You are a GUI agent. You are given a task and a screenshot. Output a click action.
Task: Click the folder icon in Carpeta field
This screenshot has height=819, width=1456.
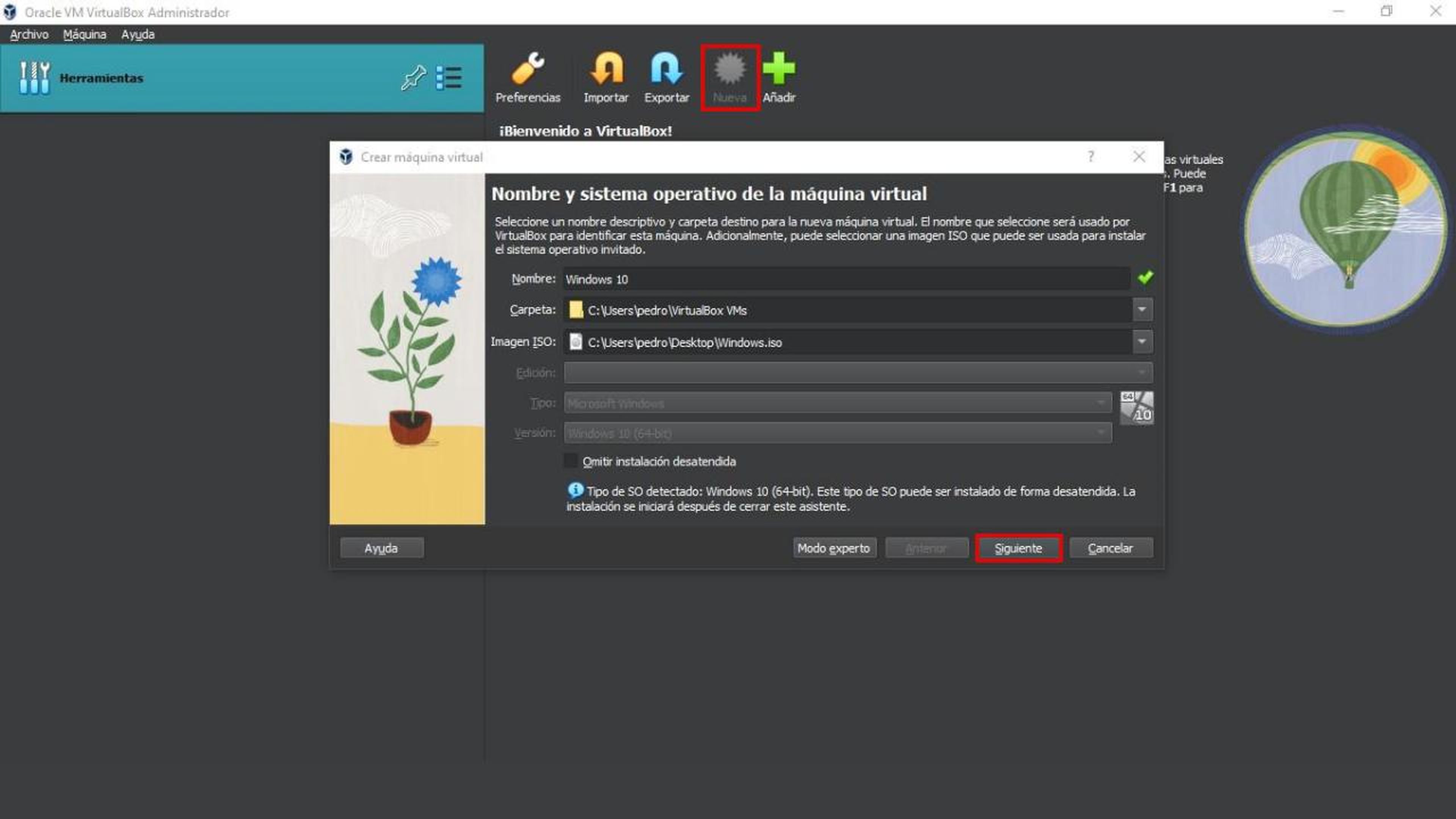point(576,310)
